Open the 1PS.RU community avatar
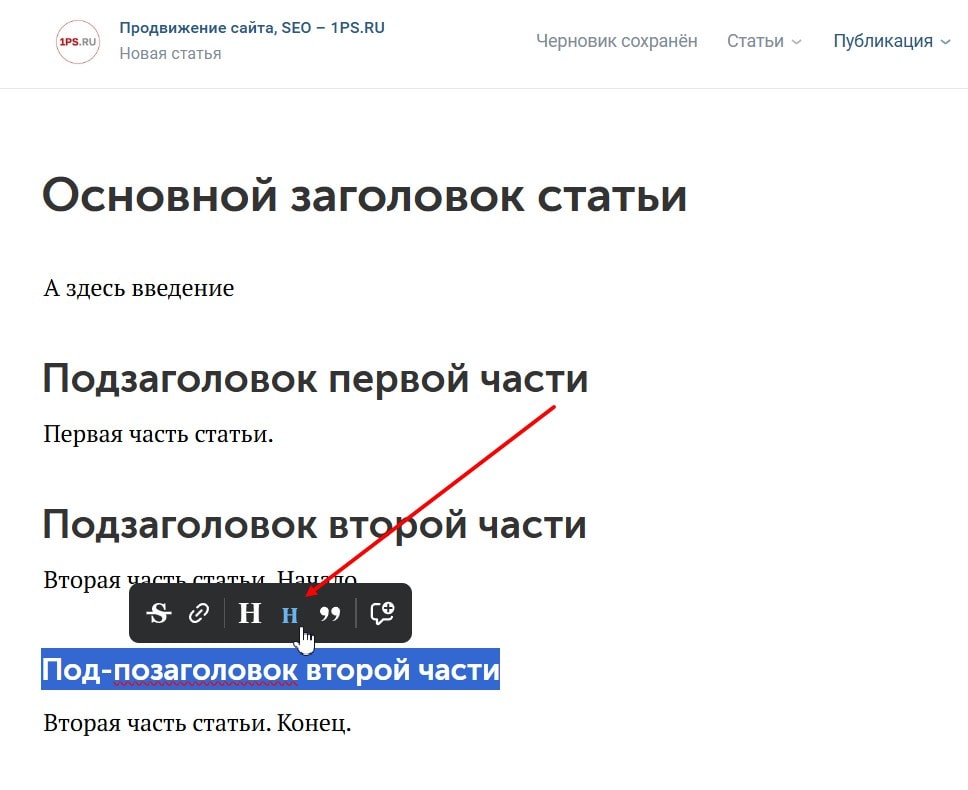 [78, 42]
